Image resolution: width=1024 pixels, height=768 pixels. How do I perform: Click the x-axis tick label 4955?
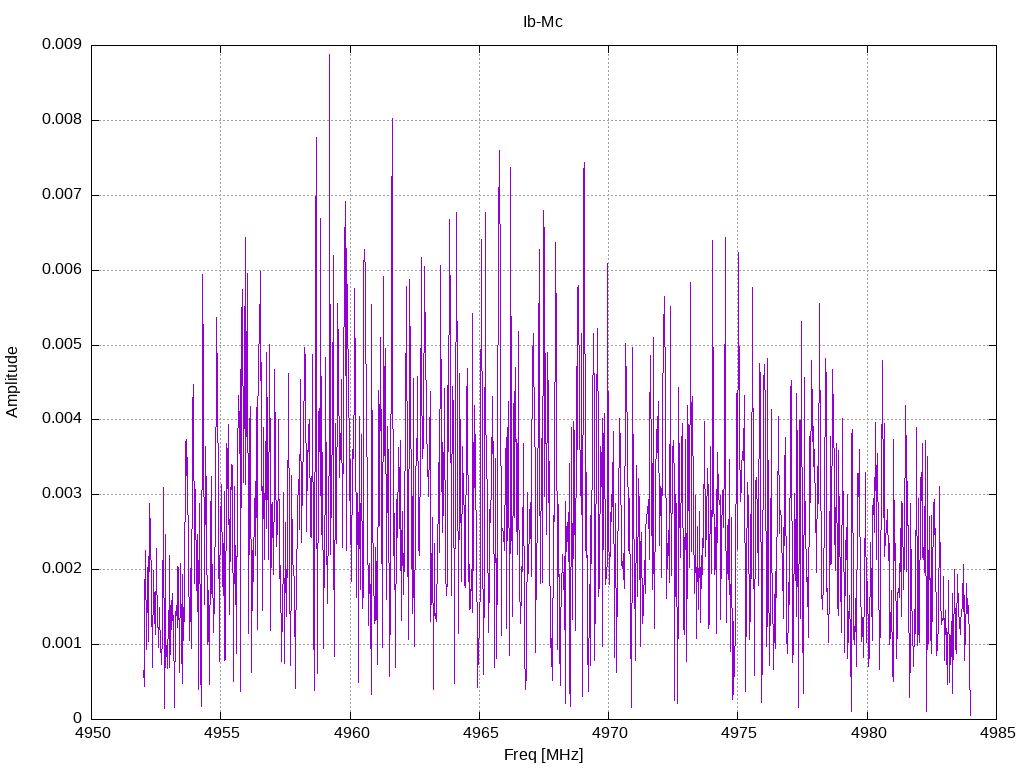pos(221,733)
